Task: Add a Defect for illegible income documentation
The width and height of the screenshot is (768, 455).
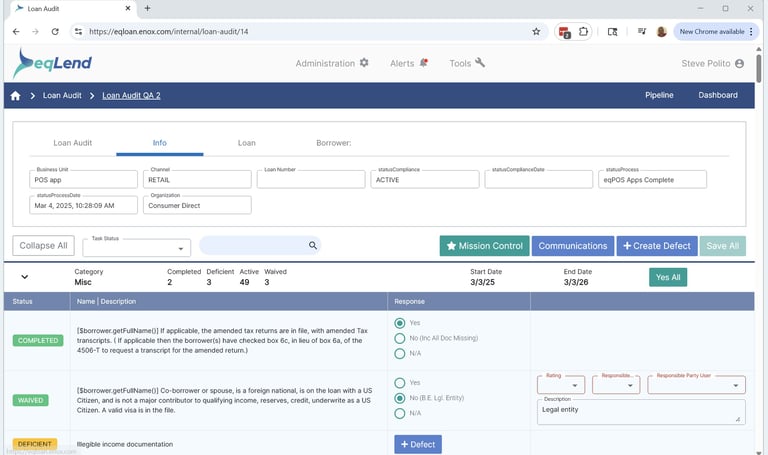Action: 418,444
